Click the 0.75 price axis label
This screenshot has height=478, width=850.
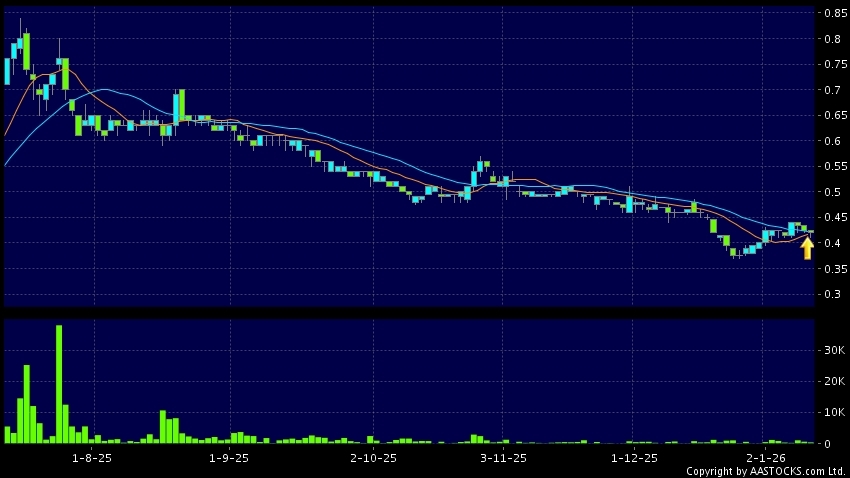pos(835,65)
